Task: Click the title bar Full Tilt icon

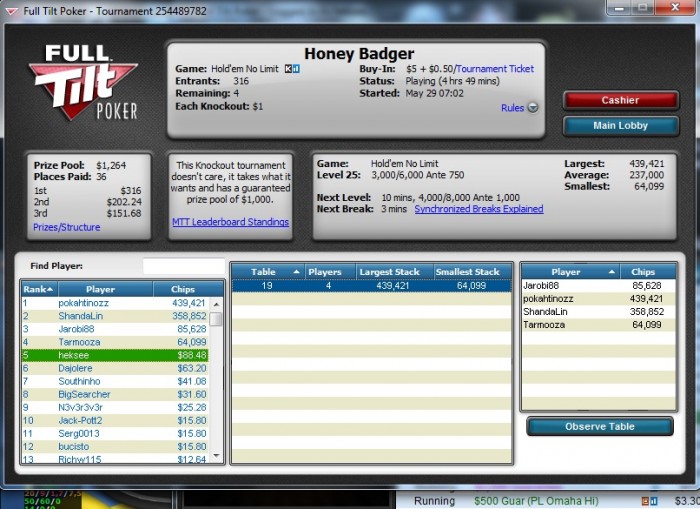Action: click(11, 11)
